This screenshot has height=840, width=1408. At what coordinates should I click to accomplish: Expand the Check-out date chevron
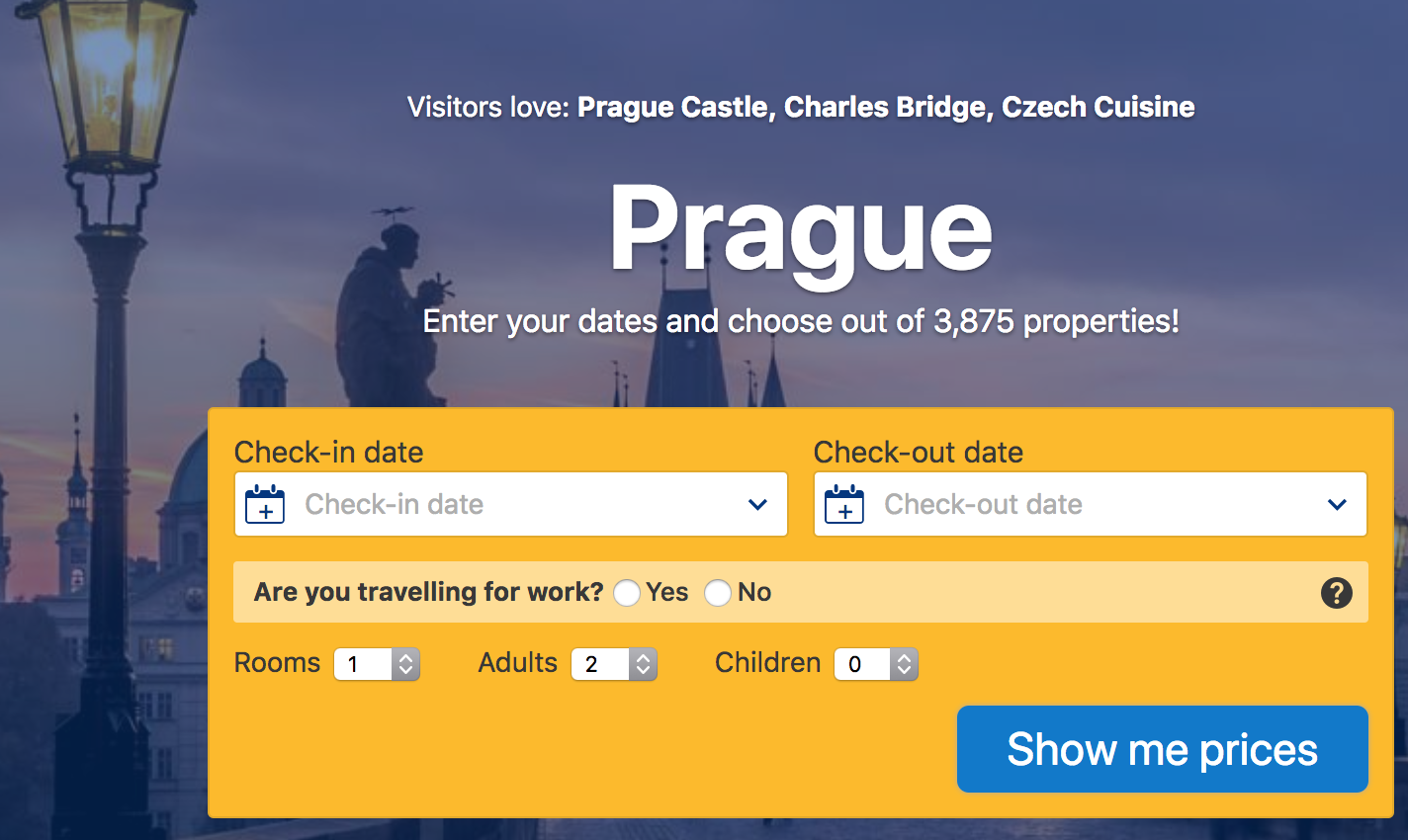[1338, 505]
